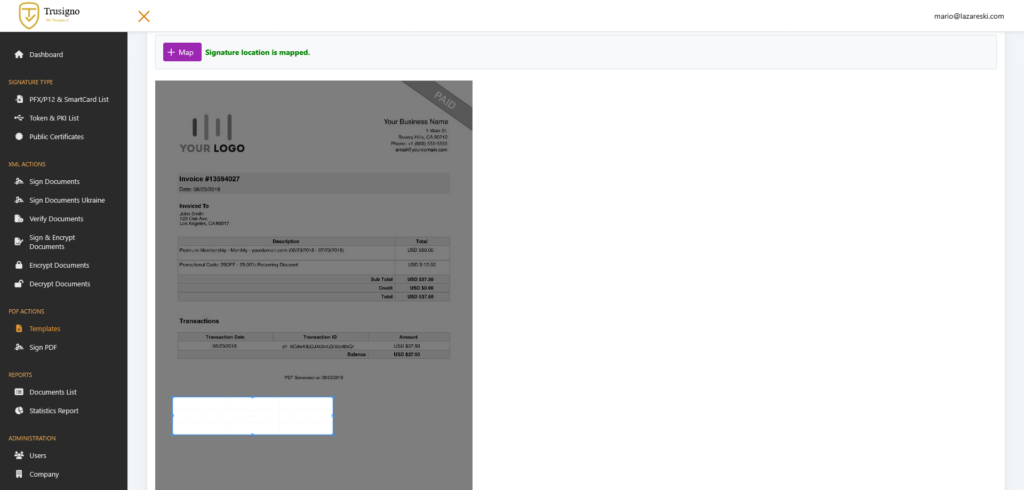This screenshot has height=490, width=1024.
Task: Open the Sign PDF page
Action: [43, 347]
